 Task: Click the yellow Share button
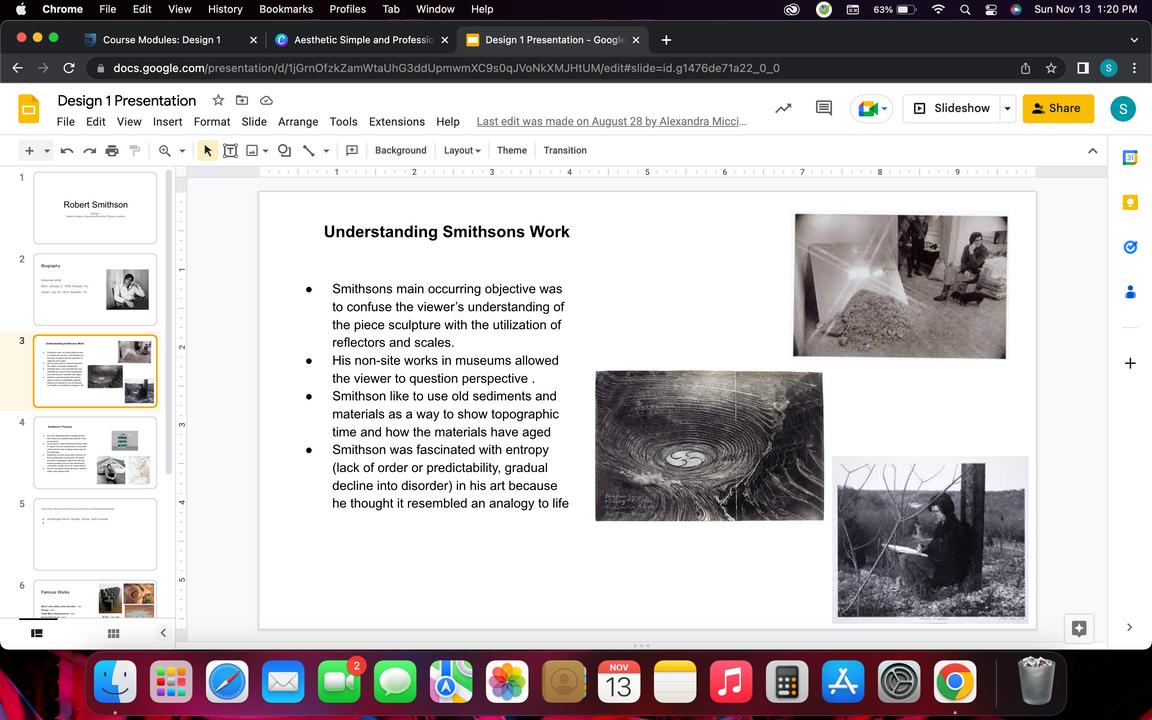(1057, 108)
